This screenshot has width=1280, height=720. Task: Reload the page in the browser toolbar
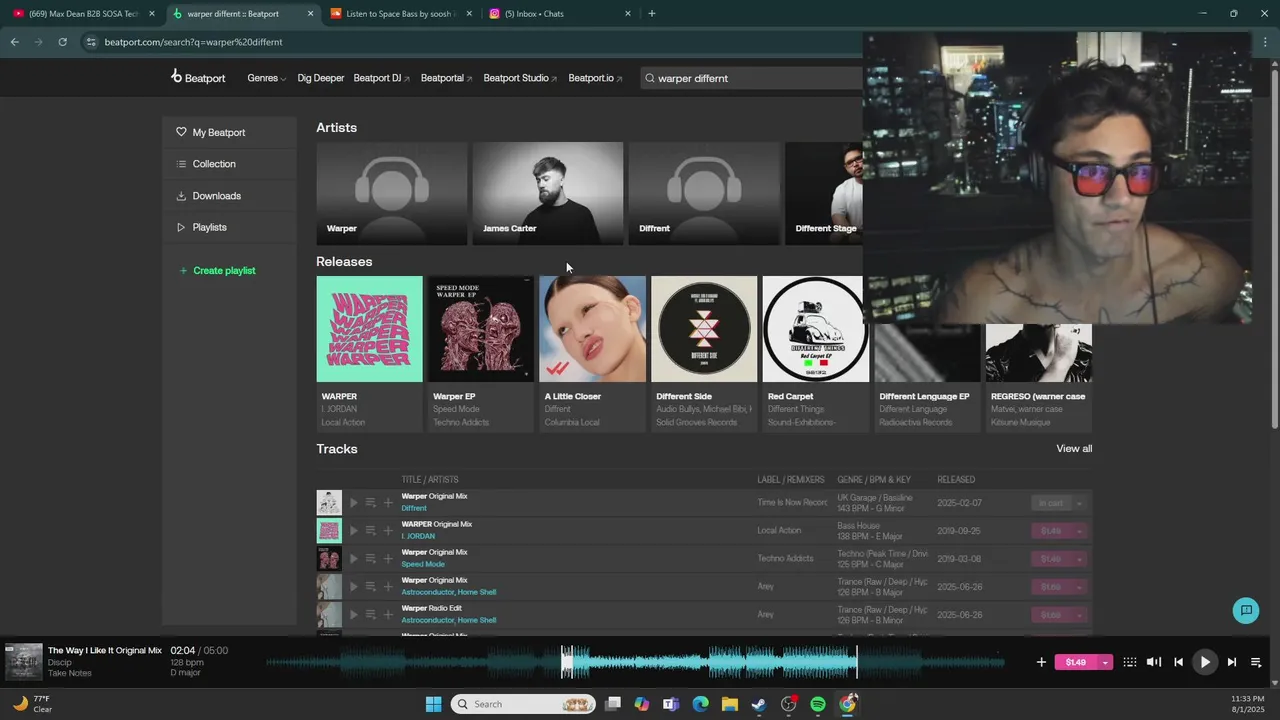[62, 42]
